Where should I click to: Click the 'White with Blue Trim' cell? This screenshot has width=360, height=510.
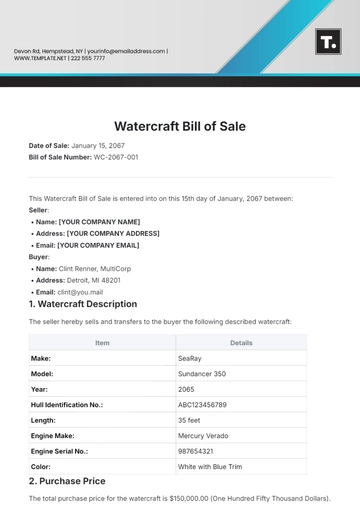[x=241, y=467]
